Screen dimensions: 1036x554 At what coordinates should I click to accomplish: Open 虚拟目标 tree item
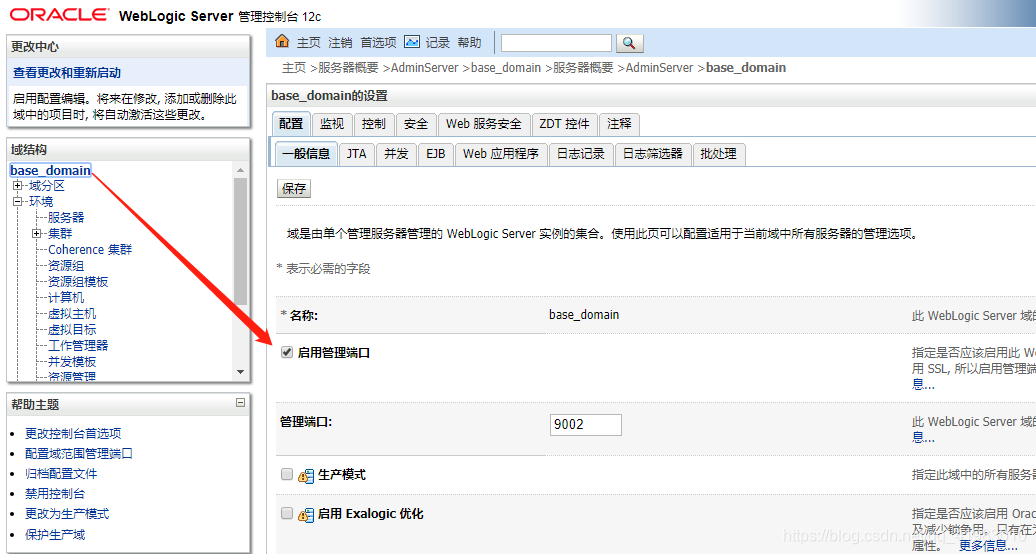pyautogui.click(x=72, y=329)
